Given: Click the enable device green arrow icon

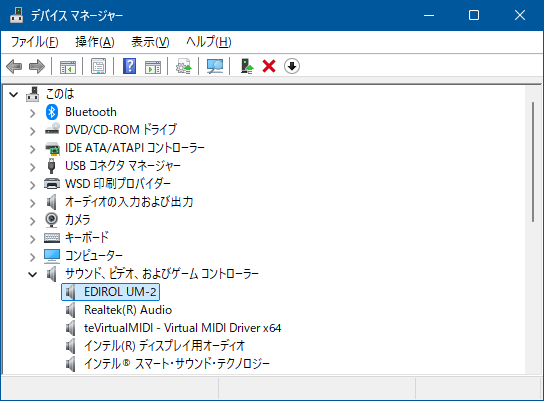Looking at the screenshot, I should [247, 66].
